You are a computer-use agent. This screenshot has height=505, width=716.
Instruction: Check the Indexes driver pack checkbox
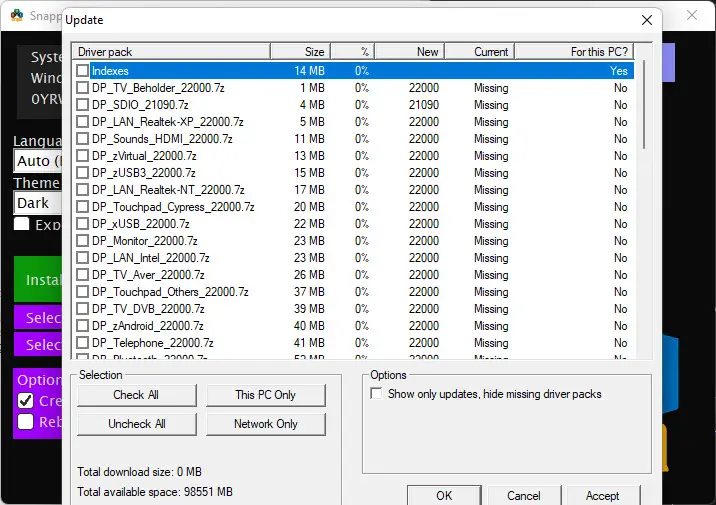[83, 71]
